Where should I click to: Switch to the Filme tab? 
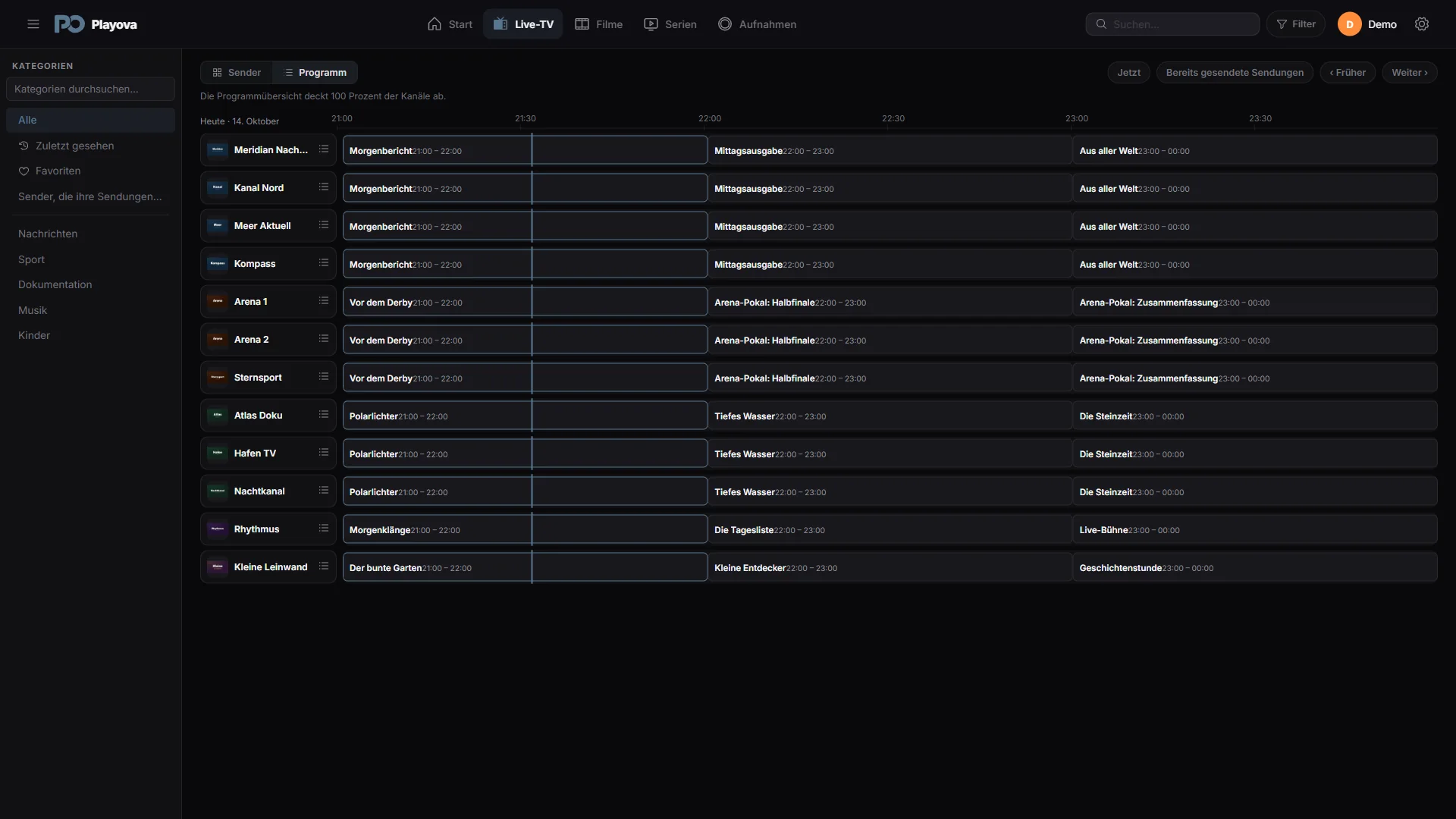(598, 24)
